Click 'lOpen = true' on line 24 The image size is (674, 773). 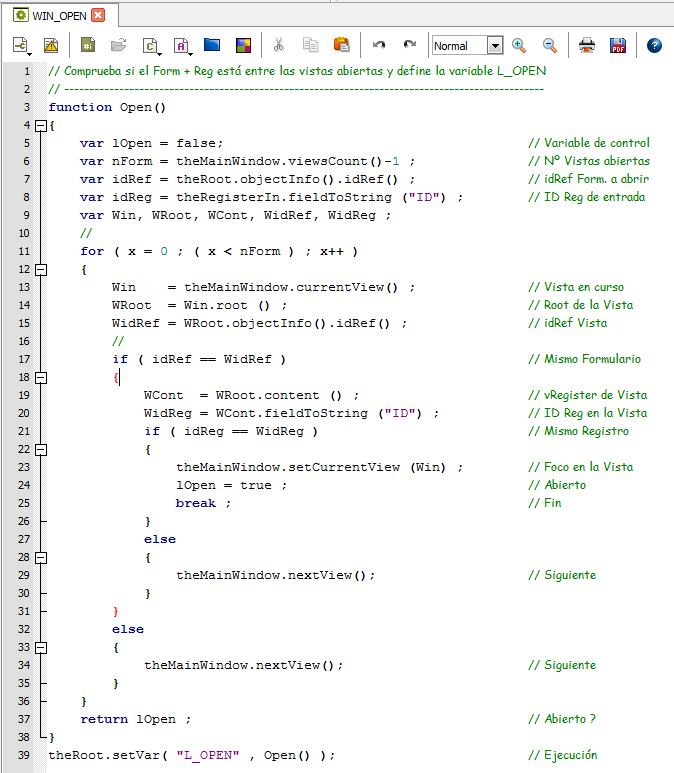point(224,485)
